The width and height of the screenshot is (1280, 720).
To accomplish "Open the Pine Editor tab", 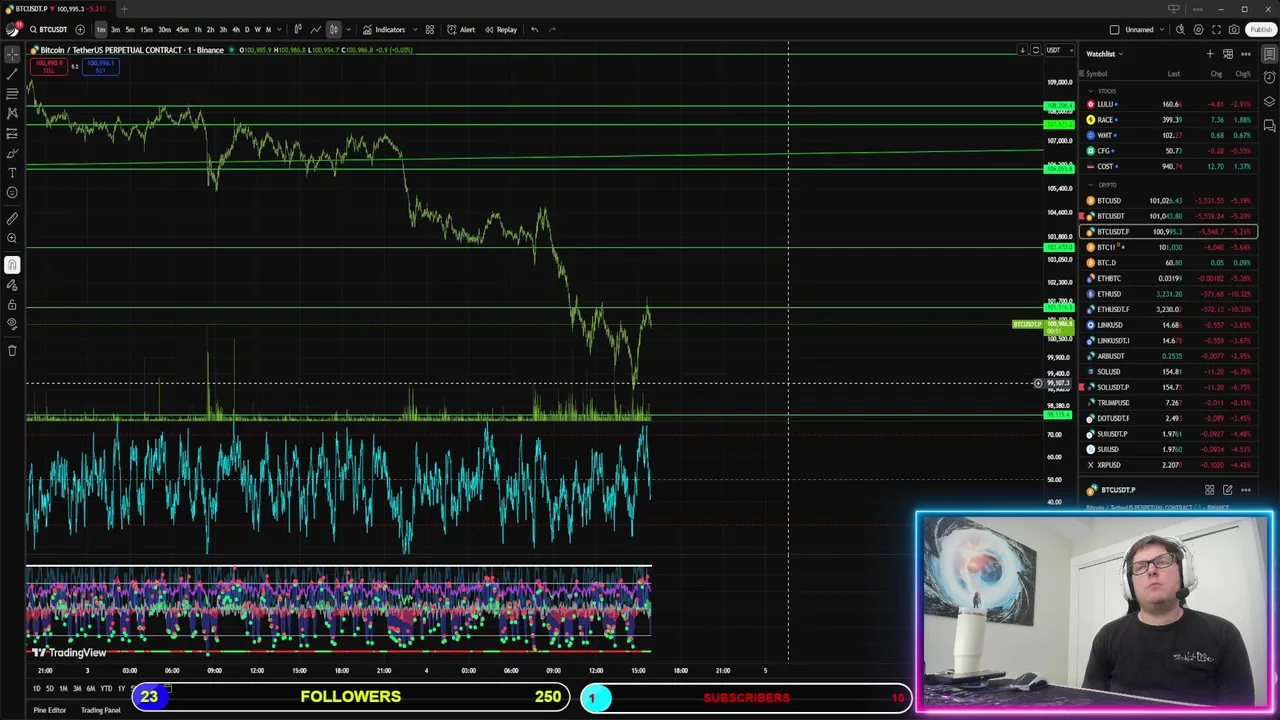I will 49,710.
